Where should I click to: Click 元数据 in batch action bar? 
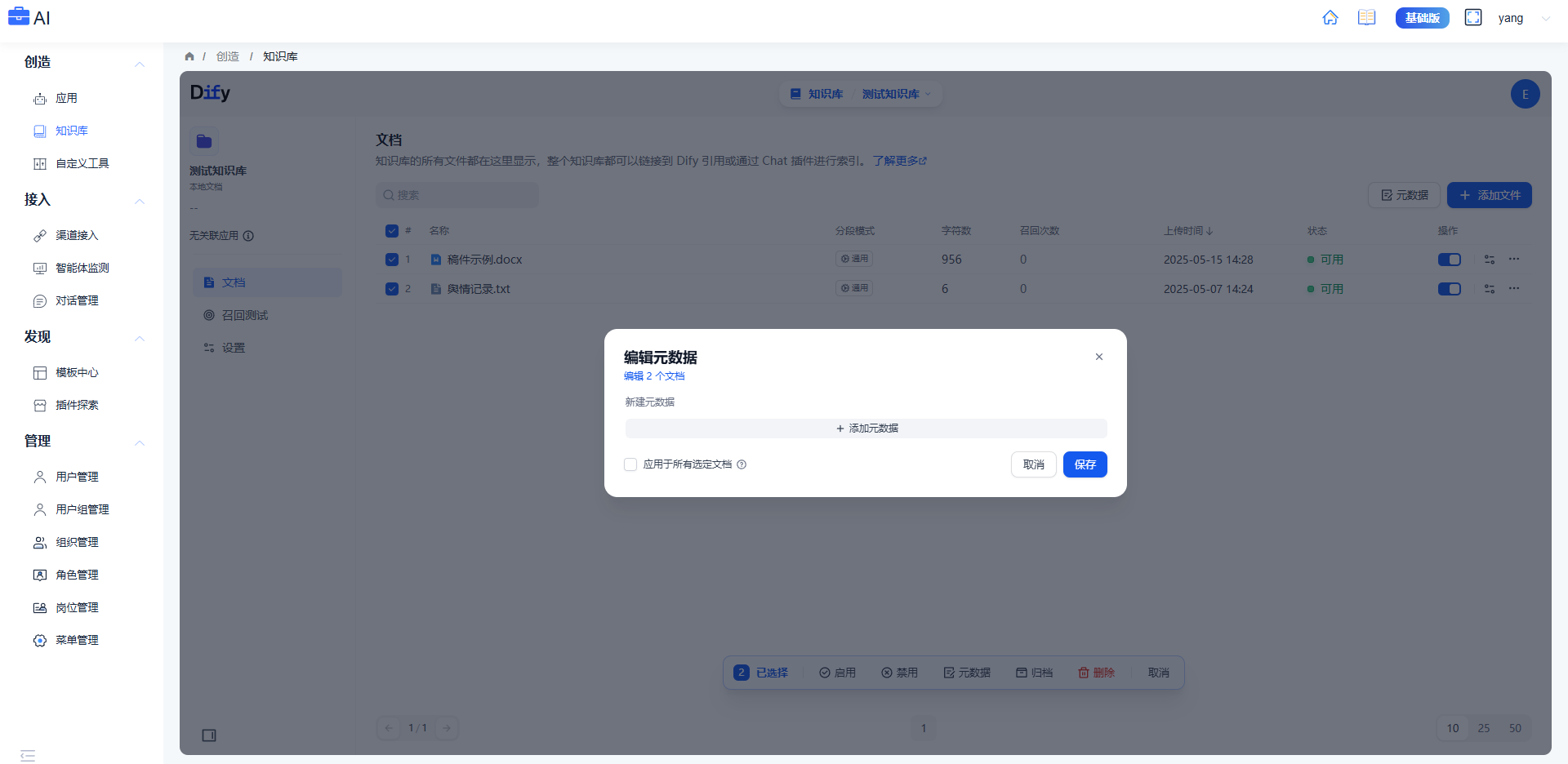[x=967, y=673]
